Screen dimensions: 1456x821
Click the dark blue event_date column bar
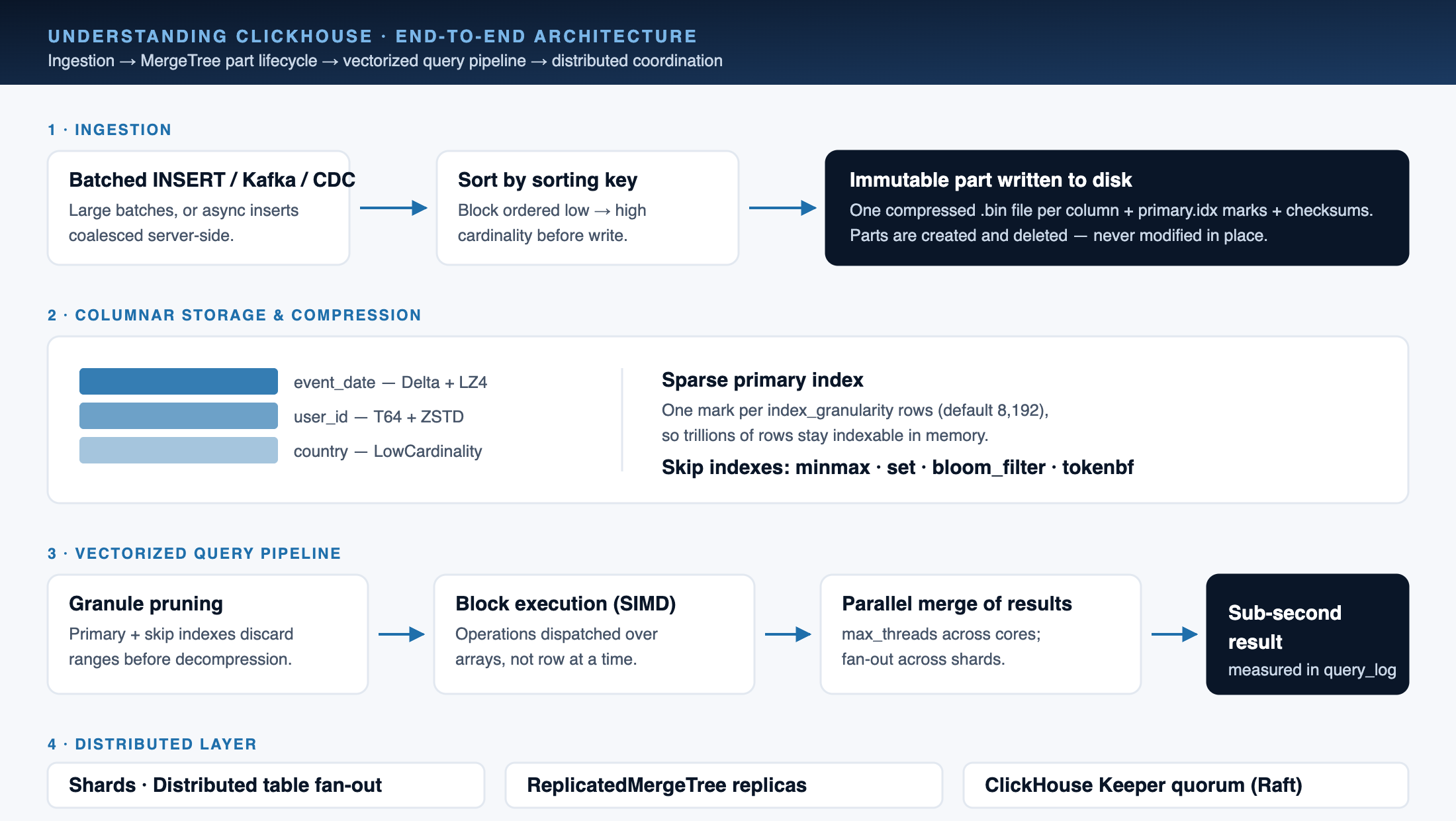(179, 381)
